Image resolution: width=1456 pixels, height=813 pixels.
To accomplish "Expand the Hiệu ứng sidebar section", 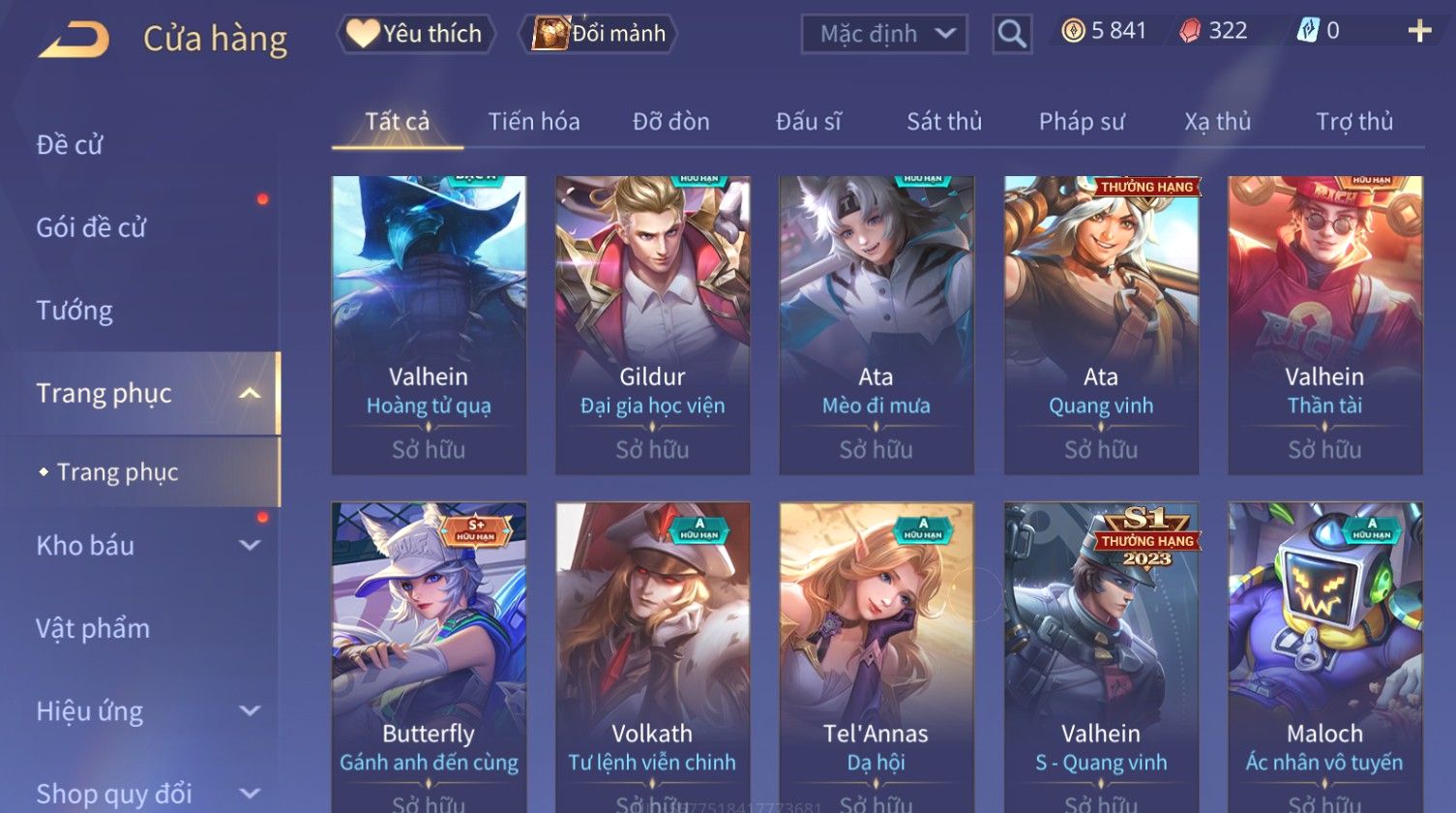I will click(x=250, y=711).
